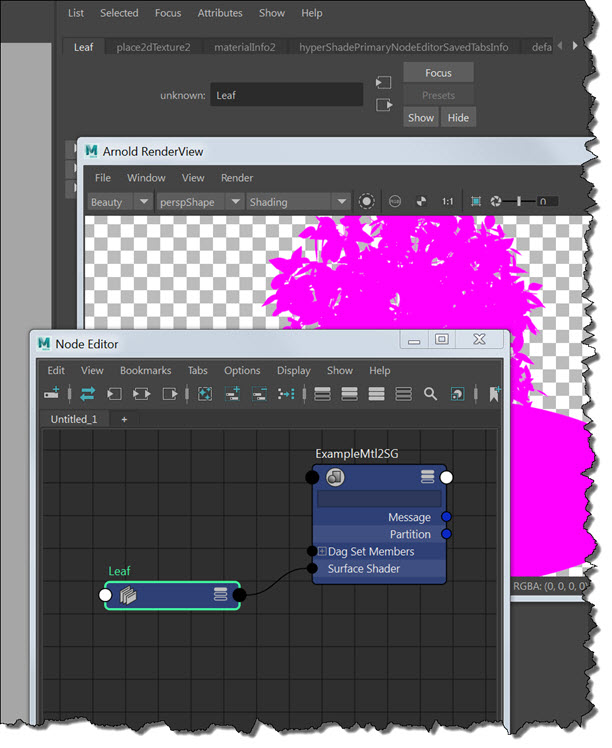
Task: Adjust the exposure slider in RenderView
Action: (x=519, y=202)
